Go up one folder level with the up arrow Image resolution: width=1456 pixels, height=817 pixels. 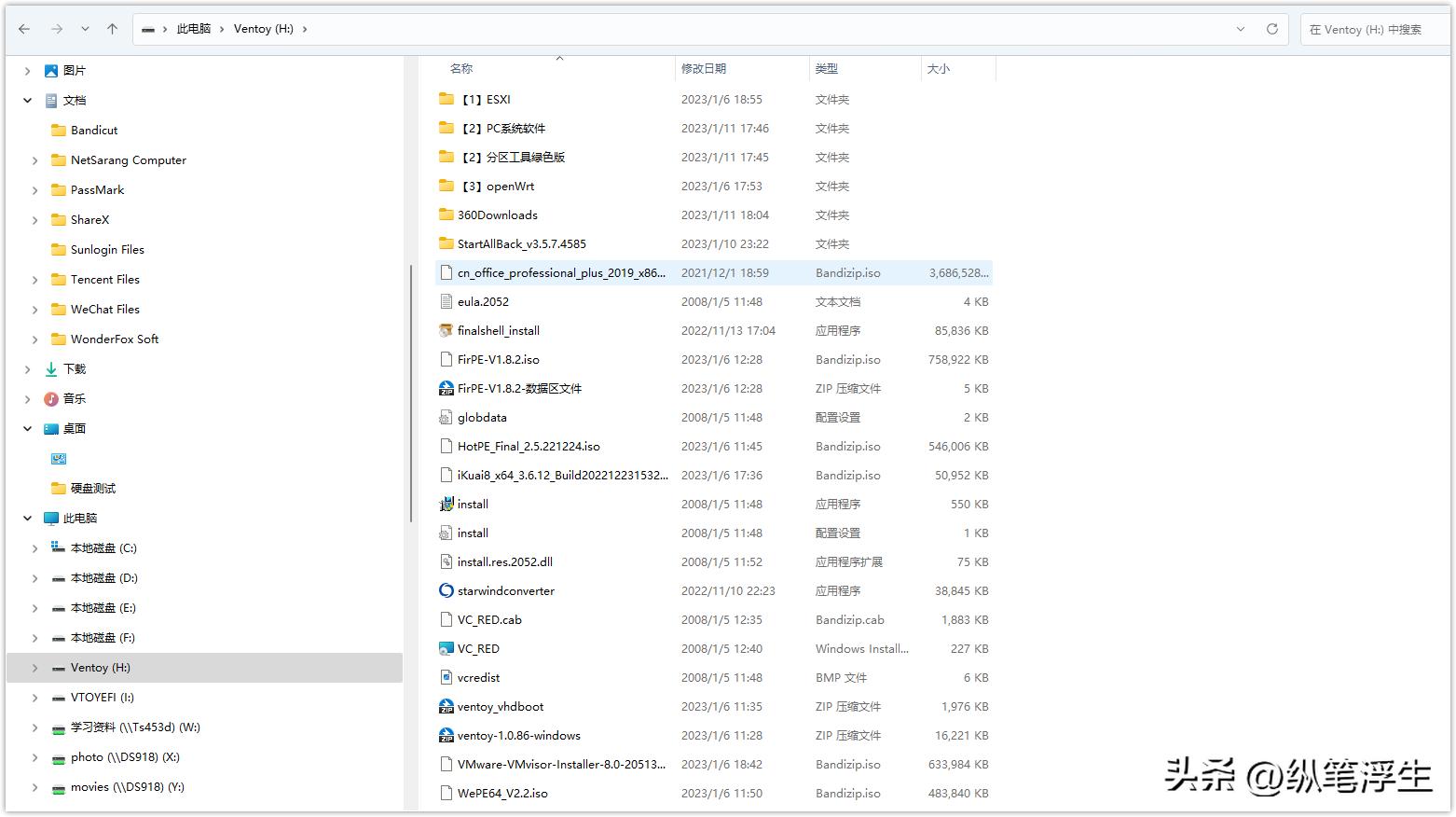111,29
